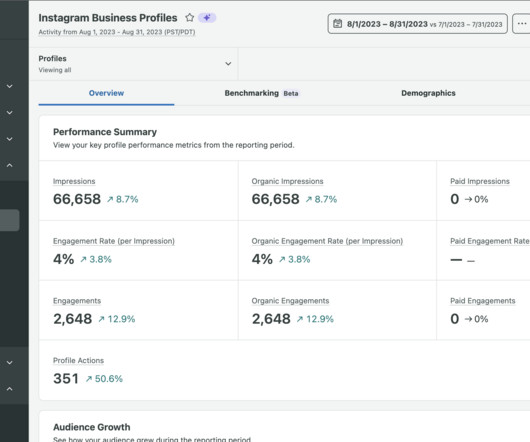Screen dimensions: 530x442
Task: Click the 50.6% change indicator
Action: (x=104, y=379)
